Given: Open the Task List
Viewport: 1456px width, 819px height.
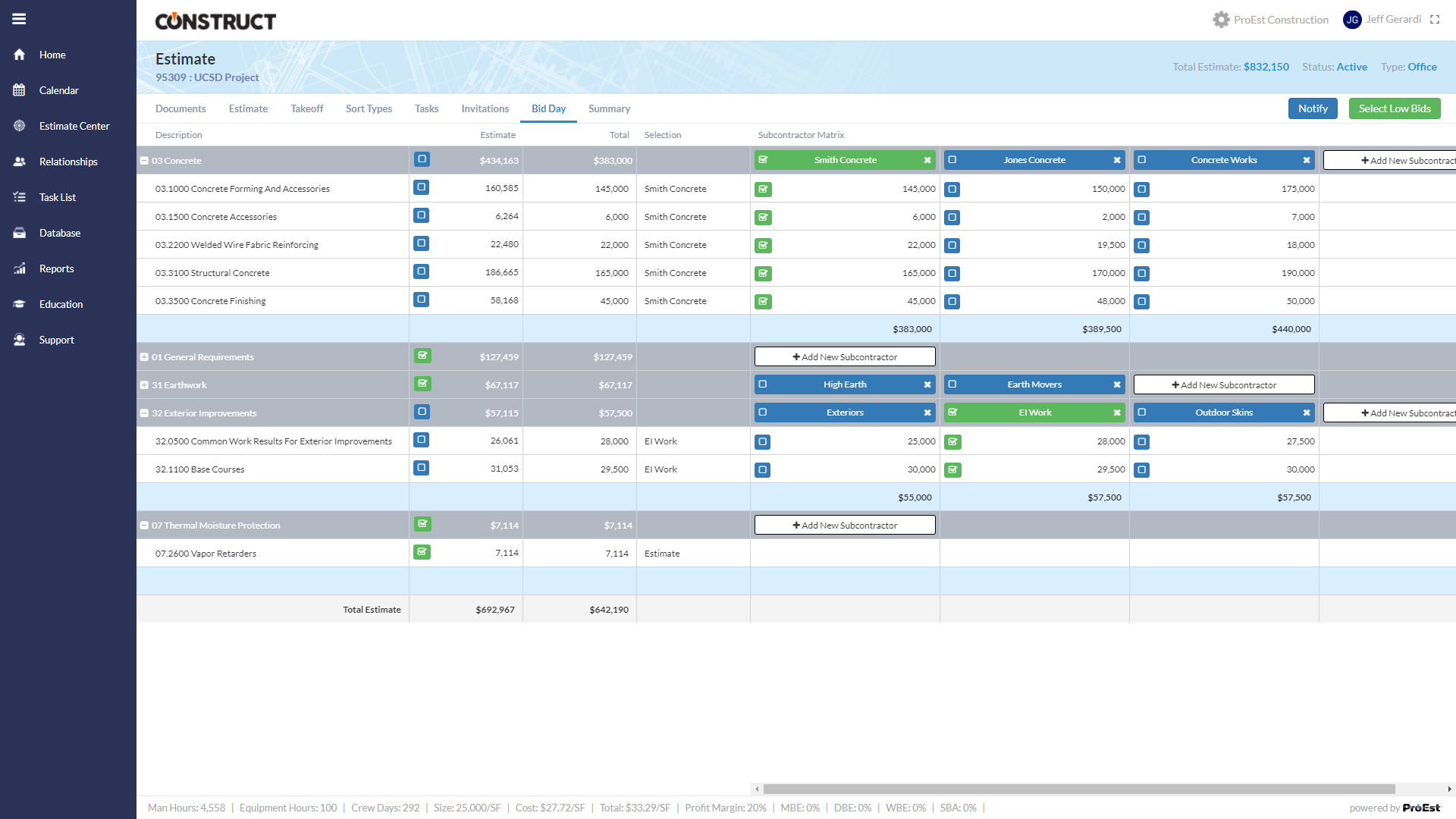Looking at the screenshot, I should coord(57,197).
